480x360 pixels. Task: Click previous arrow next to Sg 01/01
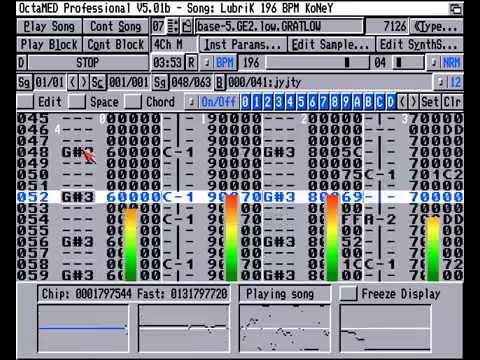pos(73,82)
